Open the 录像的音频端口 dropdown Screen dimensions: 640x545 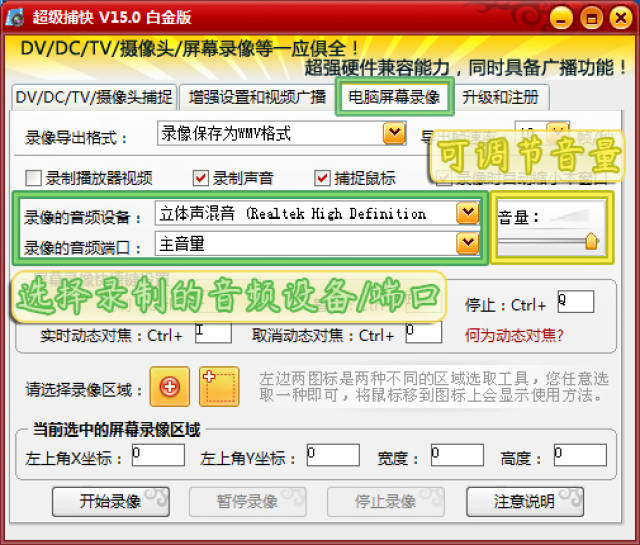(x=468, y=243)
